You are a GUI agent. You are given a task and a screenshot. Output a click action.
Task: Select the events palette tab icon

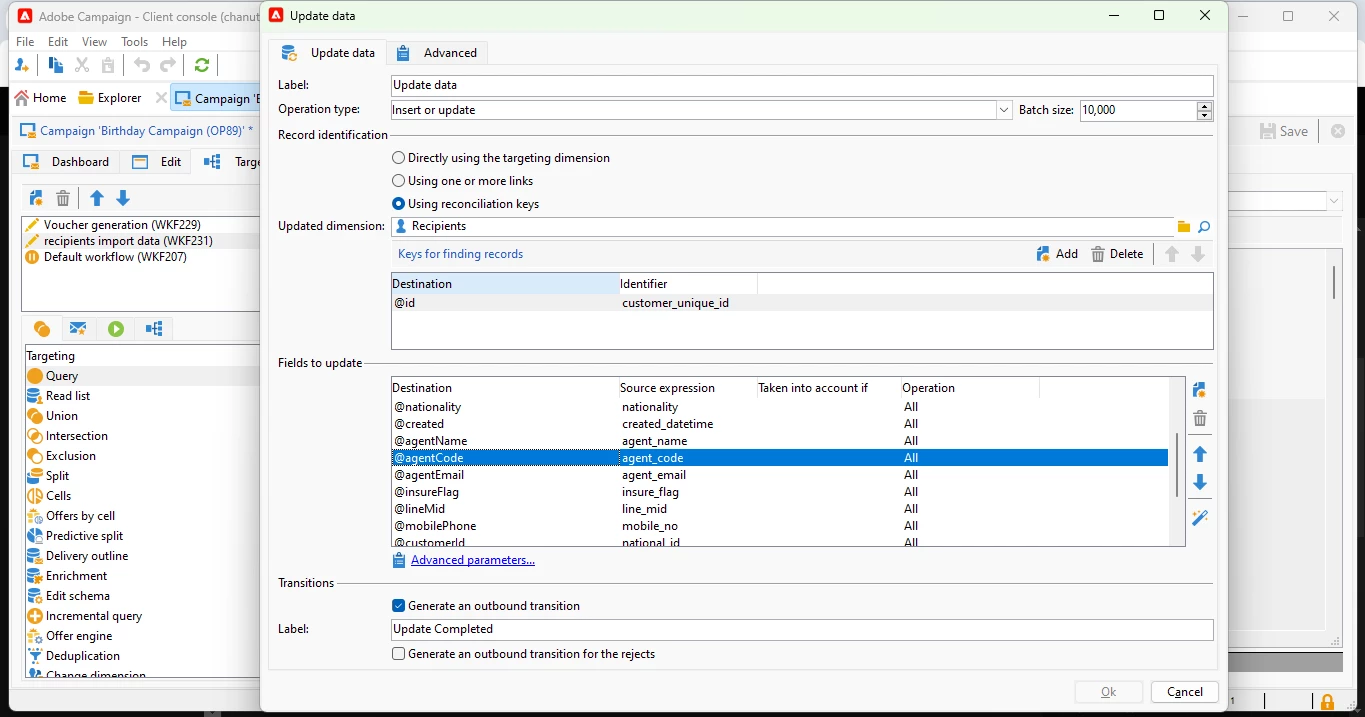153,328
